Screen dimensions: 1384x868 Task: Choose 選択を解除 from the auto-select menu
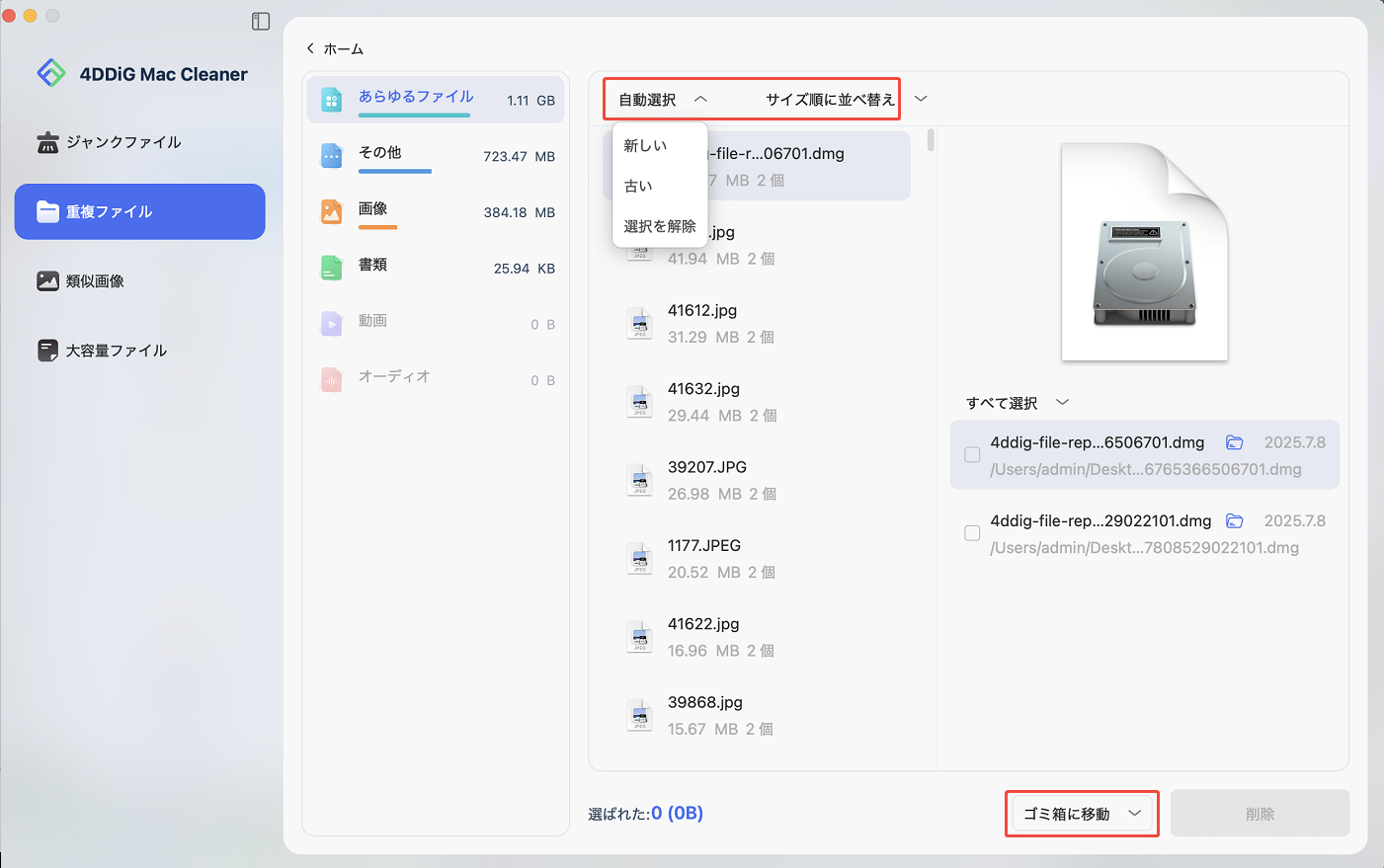(x=660, y=226)
